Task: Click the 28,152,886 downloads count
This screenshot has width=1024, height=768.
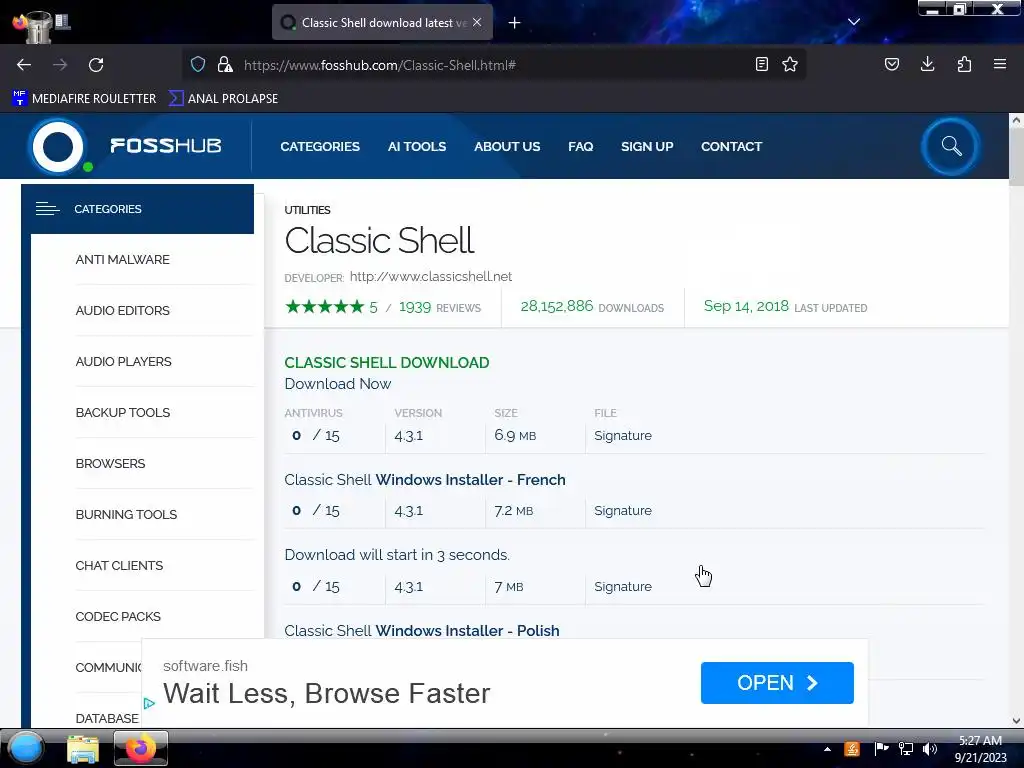Action: pyautogui.click(x=556, y=306)
